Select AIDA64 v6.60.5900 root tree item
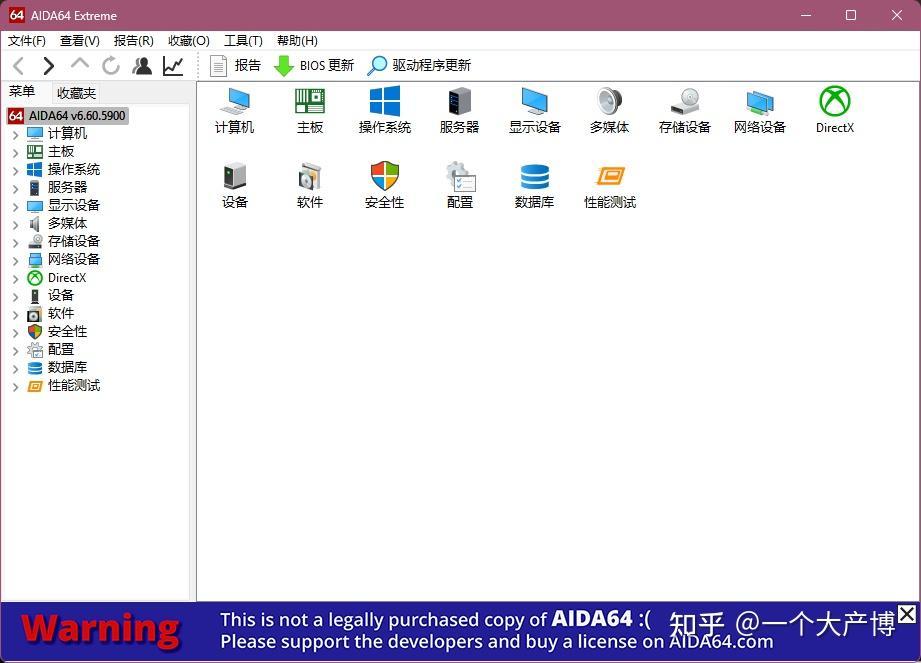Screen dimensions: 921x663 67,116
